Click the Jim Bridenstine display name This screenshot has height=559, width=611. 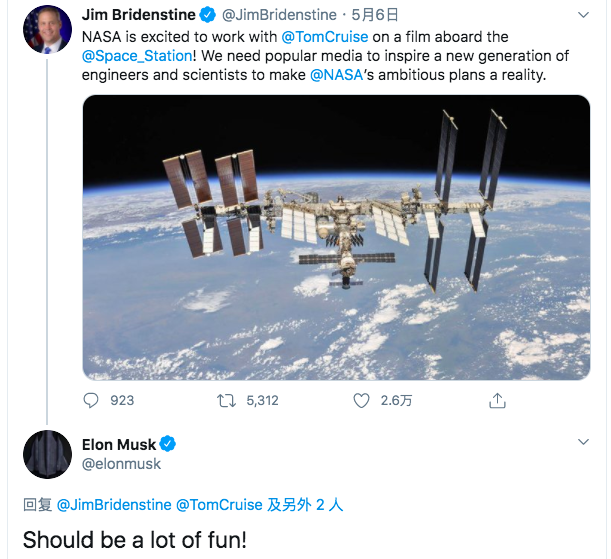pyautogui.click(x=139, y=15)
